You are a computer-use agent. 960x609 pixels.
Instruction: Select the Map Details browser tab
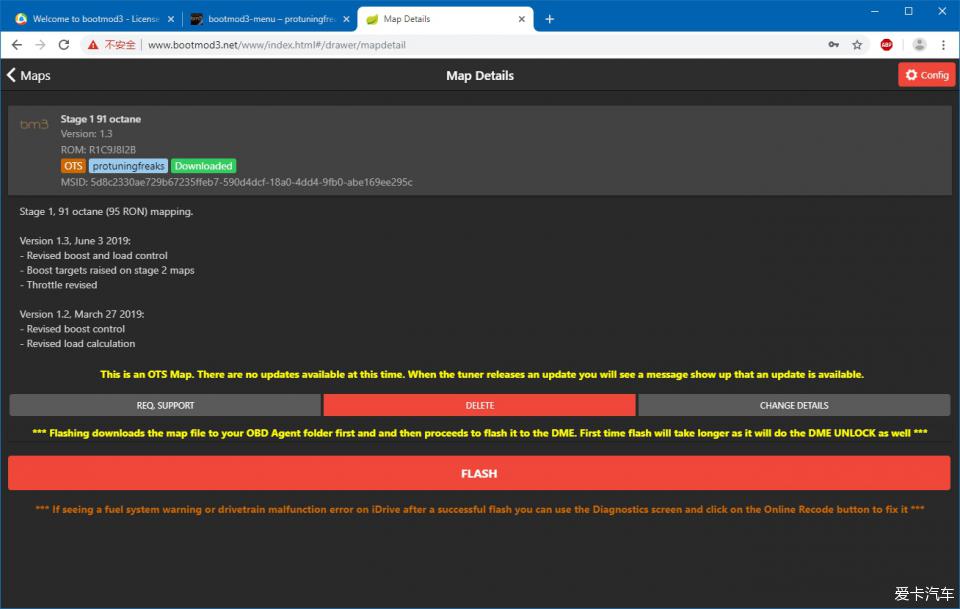point(445,19)
